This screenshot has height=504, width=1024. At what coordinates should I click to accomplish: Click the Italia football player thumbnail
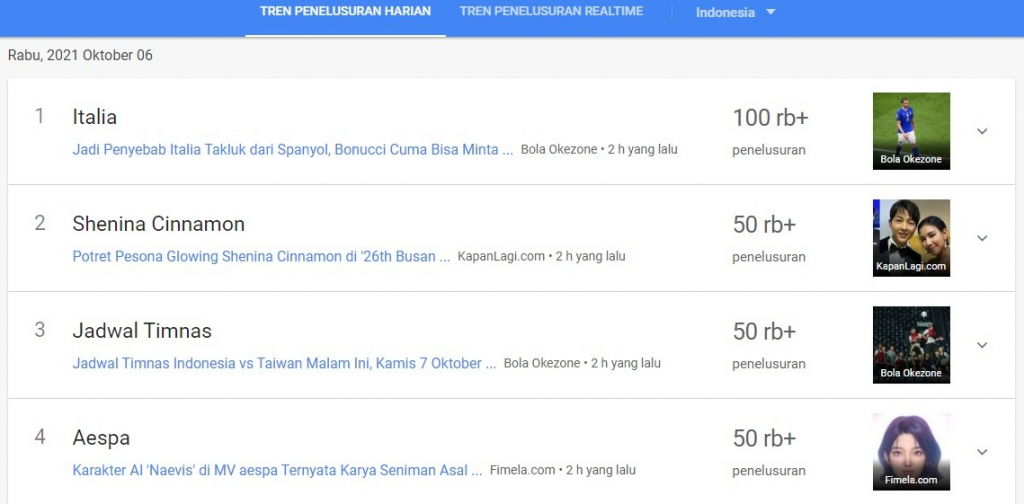tap(911, 131)
